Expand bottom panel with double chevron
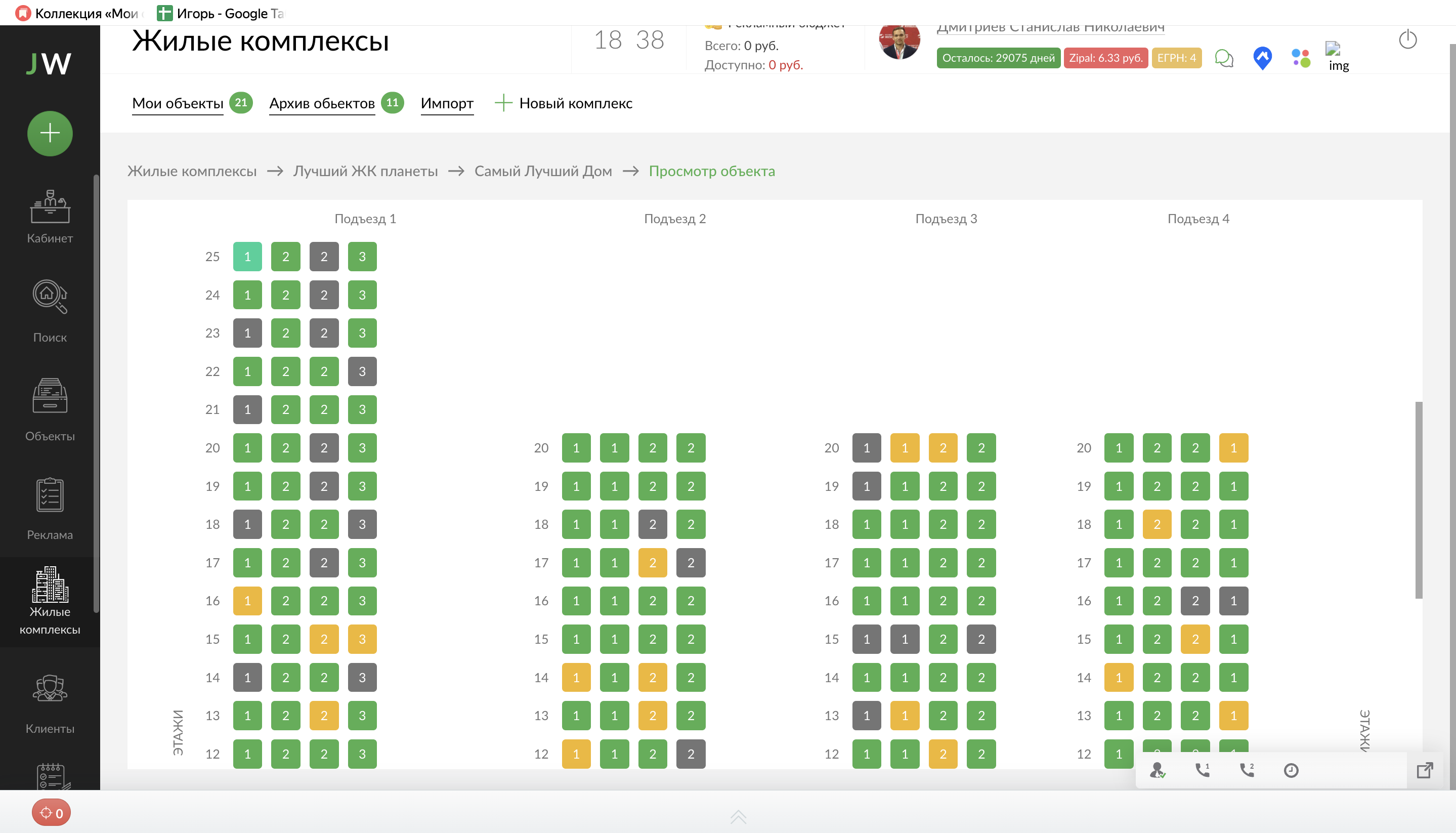 [738, 816]
